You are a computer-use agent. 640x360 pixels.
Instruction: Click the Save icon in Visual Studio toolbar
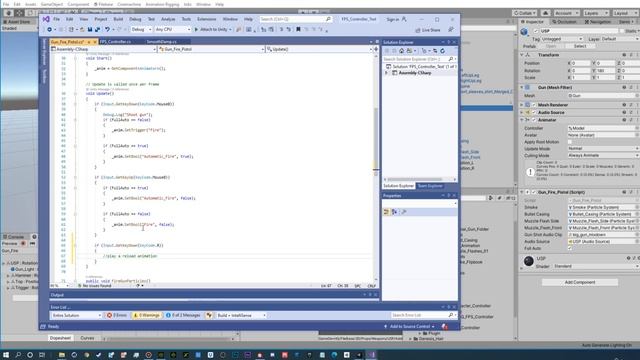90,29
